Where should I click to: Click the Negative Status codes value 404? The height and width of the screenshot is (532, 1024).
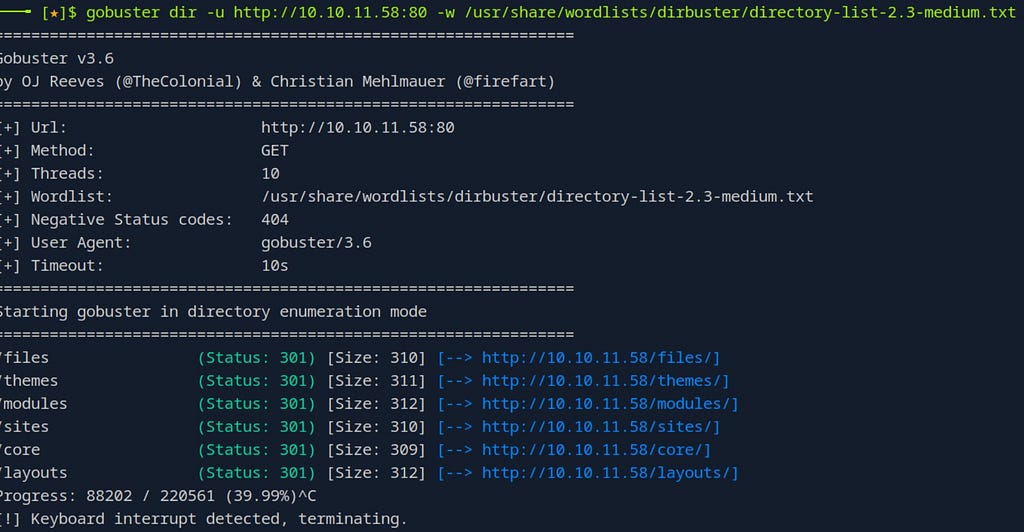point(275,219)
